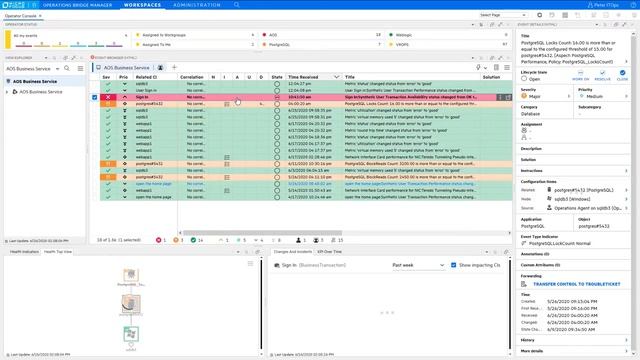Image resolution: width=640 pixels, height=360 pixels.
Task: Switch to the Changes And Incidents tab
Action: pos(293,252)
